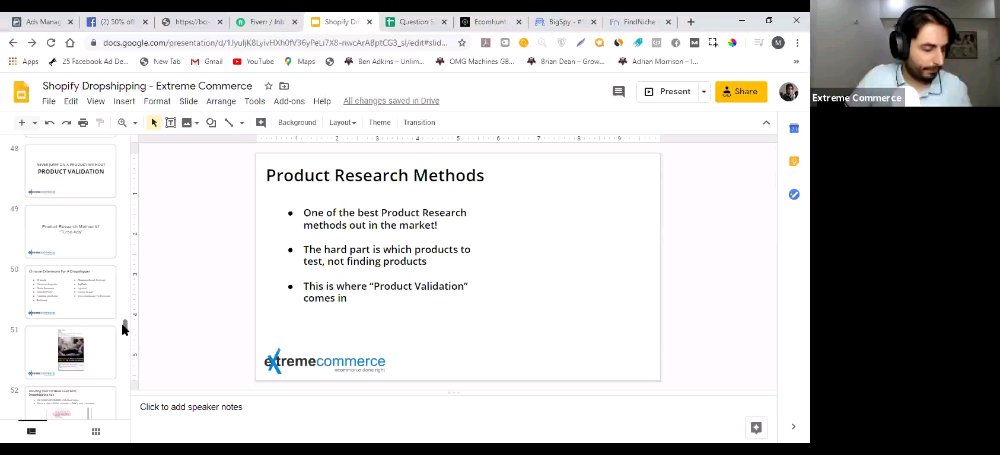Click the filmstrip scrollbar thumb
The height and width of the screenshot is (455, 1000).
click(x=125, y=327)
